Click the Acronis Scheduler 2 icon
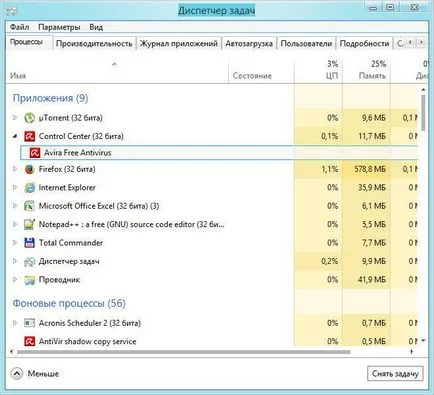434x395 pixels. (x=30, y=323)
